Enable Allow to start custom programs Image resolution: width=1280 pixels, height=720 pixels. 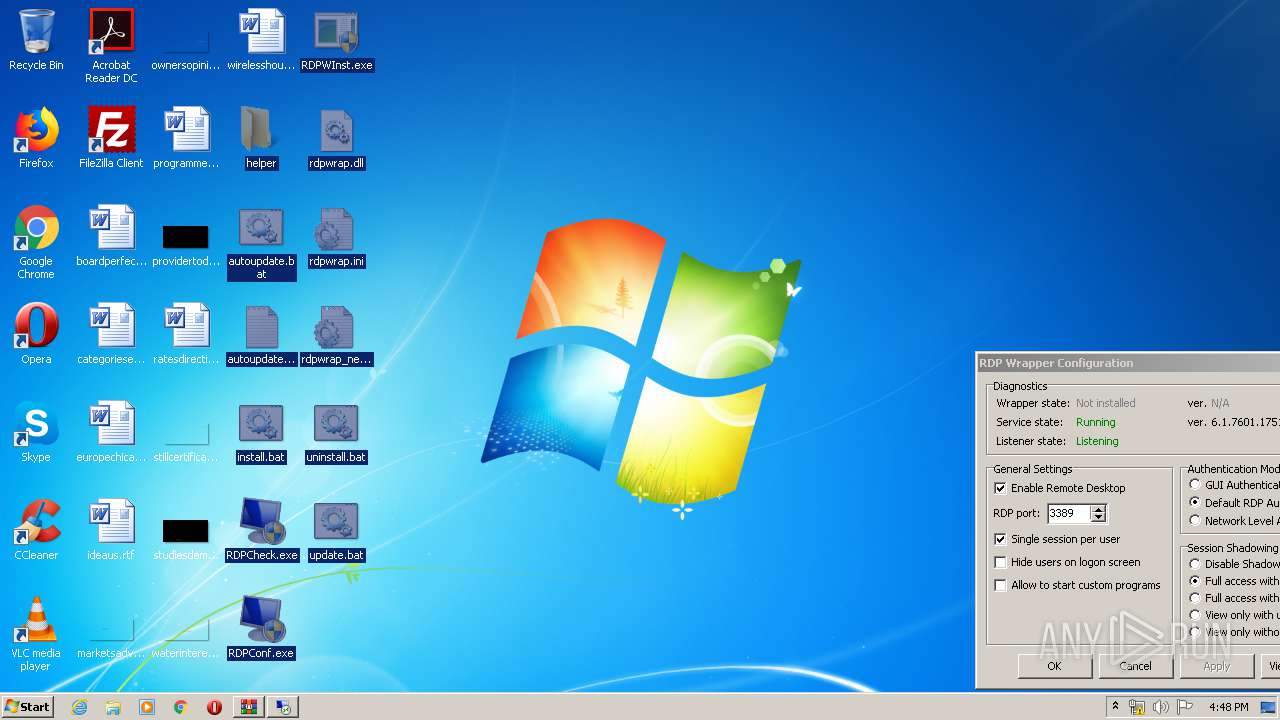pos(1000,585)
